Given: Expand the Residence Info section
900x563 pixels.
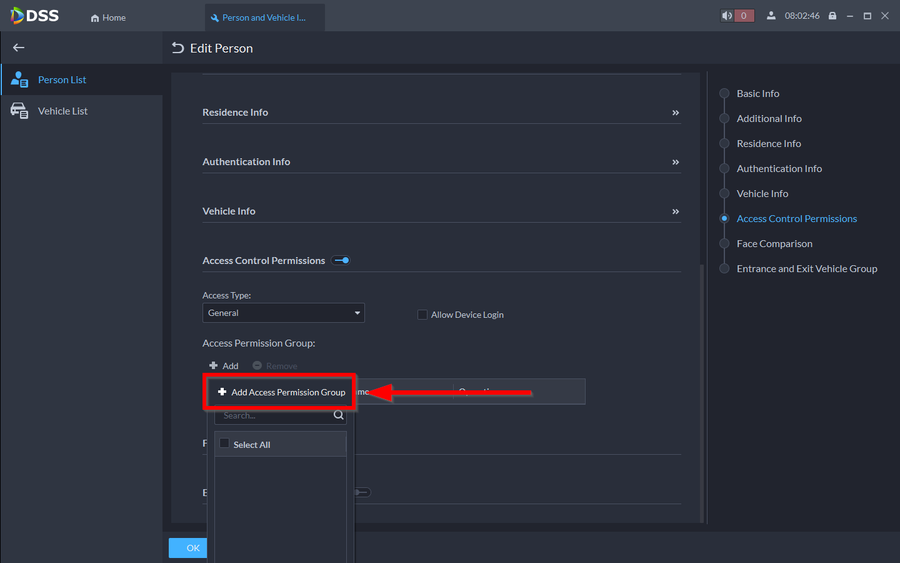Looking at the screenshot, I should (x=676, y=113).
